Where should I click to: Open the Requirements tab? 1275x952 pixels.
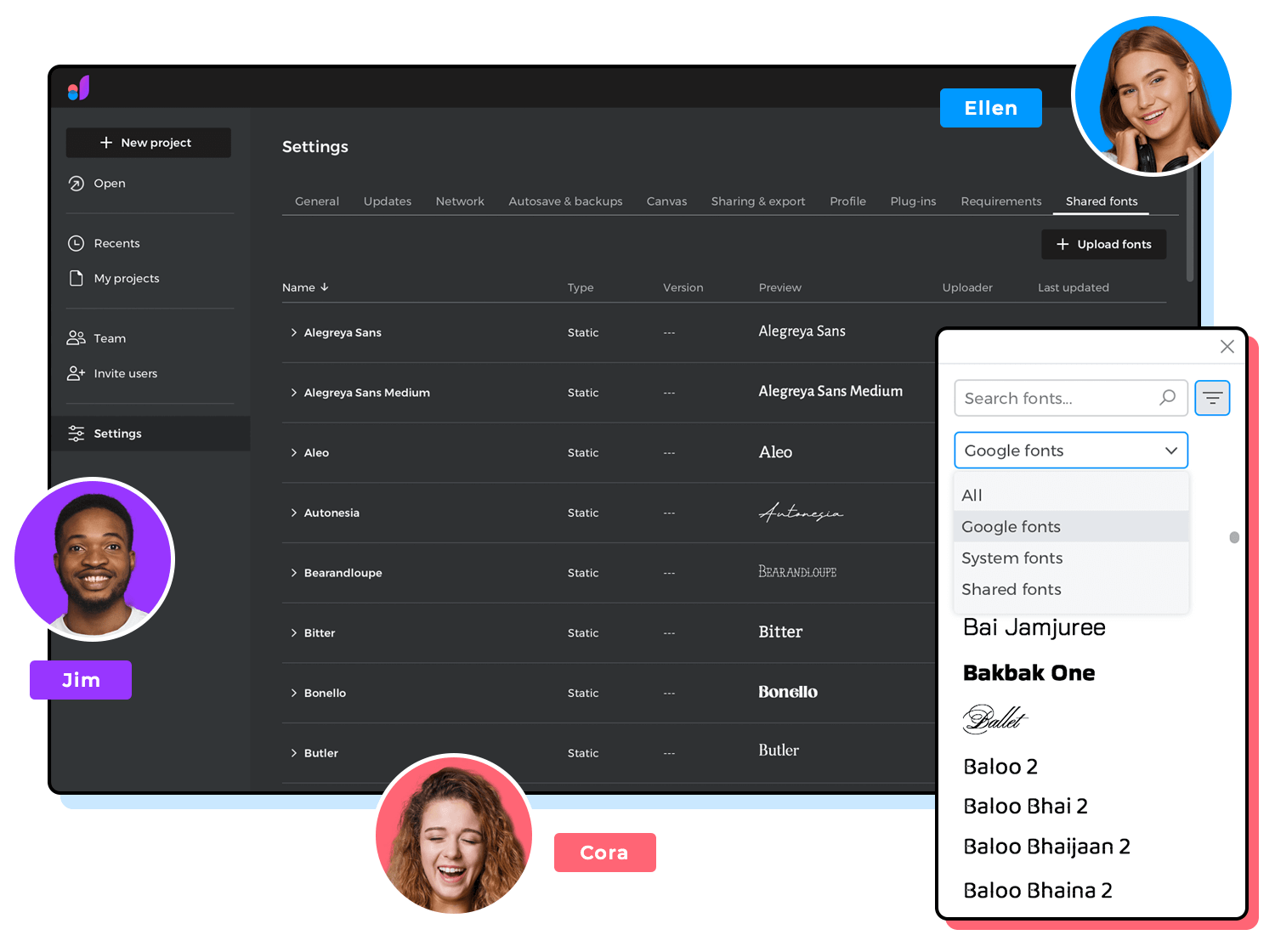pos(1001,201)
